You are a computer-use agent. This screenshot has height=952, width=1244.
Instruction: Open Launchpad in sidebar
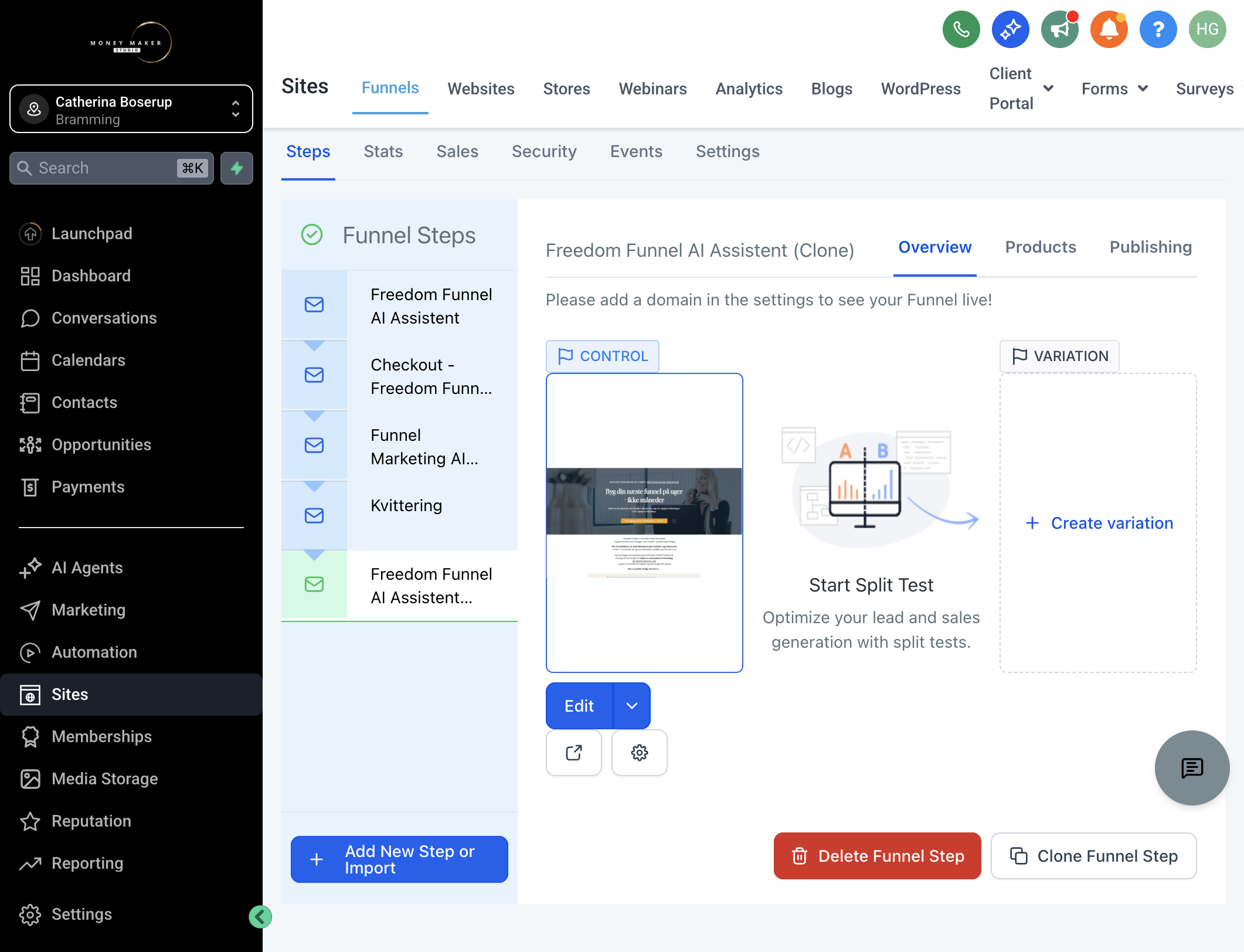pyautogui.click(x=131, y=233)
